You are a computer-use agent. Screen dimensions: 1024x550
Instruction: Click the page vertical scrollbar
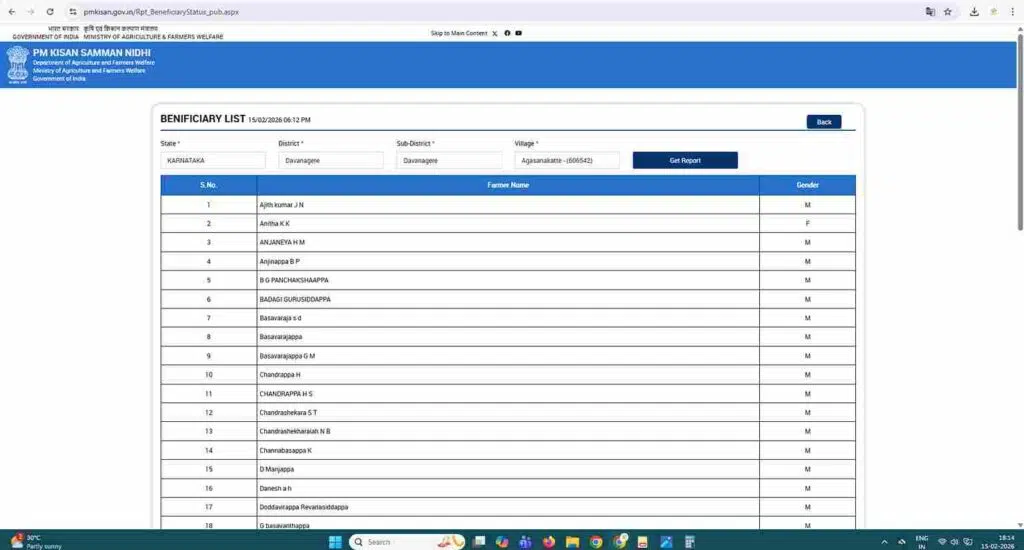coord(1019,131)
